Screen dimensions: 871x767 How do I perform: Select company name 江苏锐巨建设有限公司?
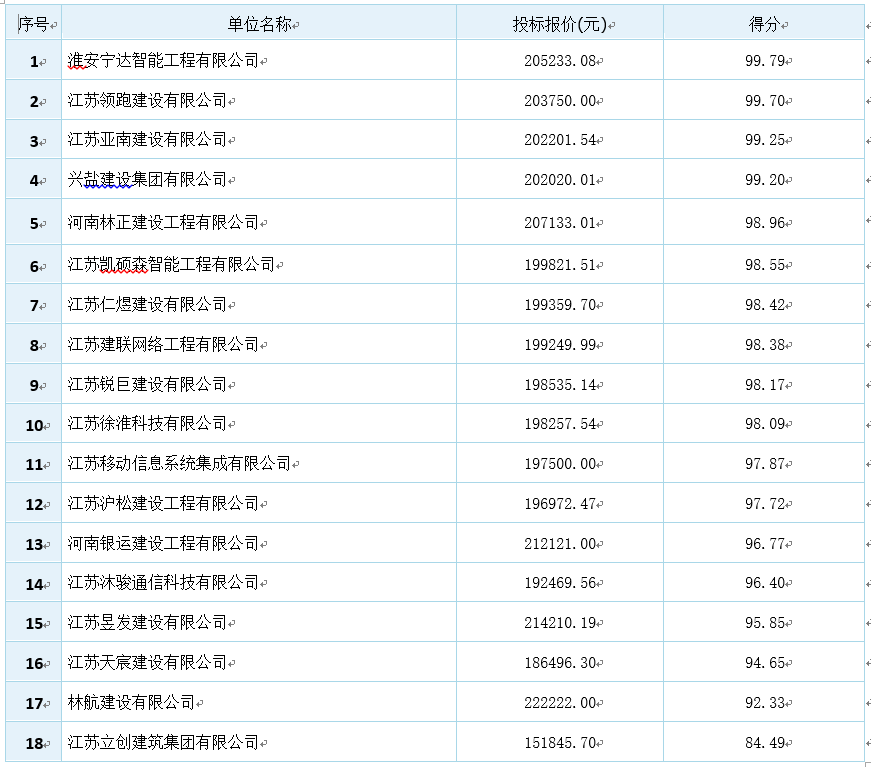pos(147,384)
